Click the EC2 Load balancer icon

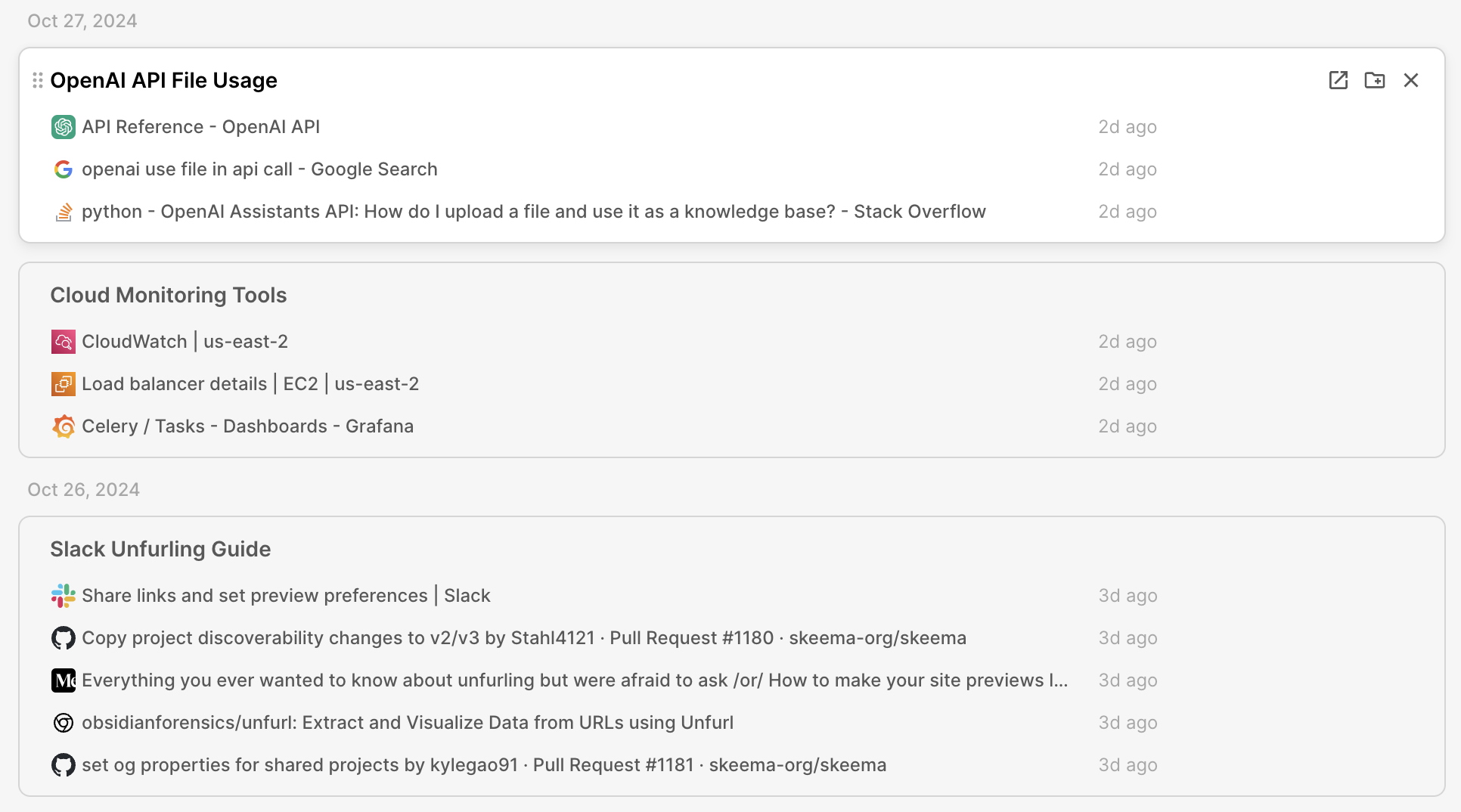click(x=64, y=384)
